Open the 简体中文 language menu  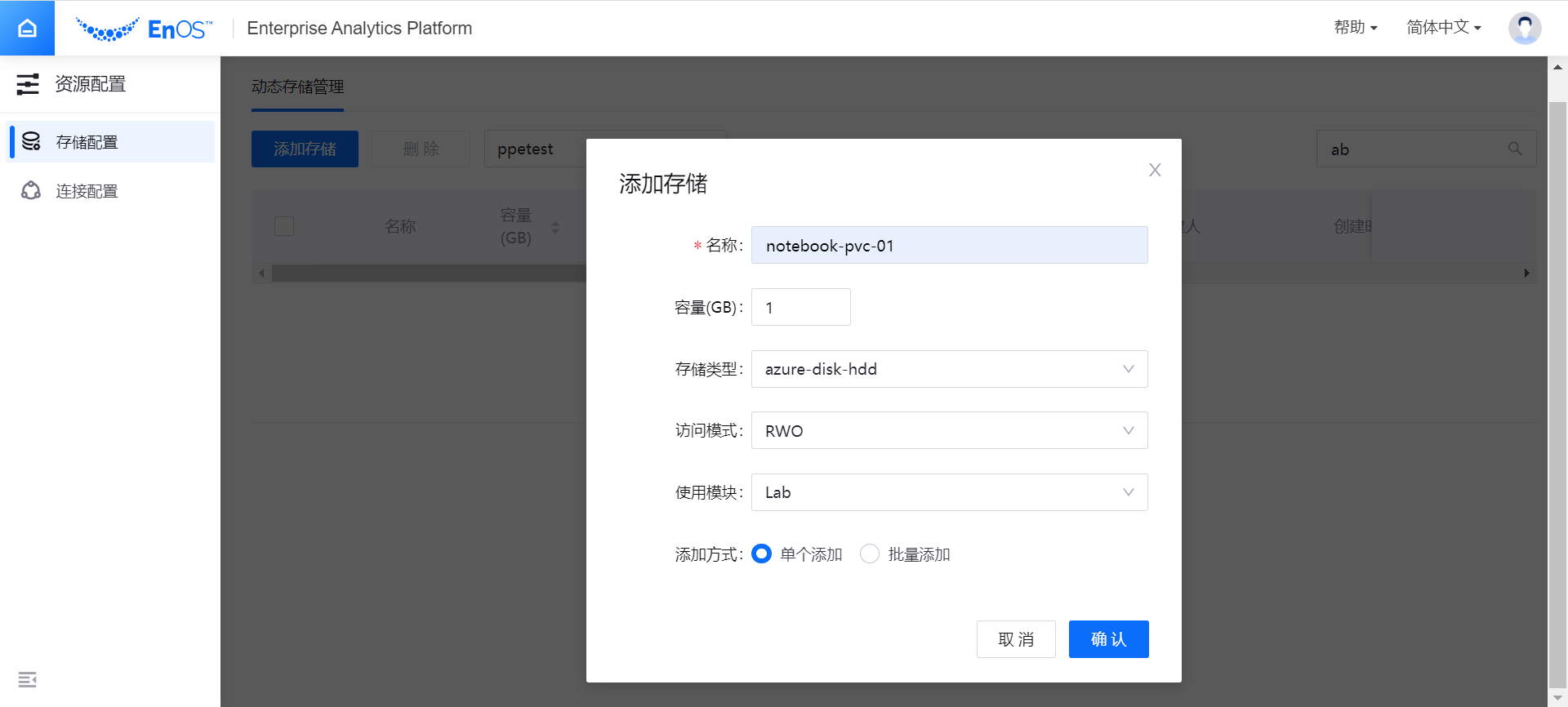click(x=1443, y=28)
